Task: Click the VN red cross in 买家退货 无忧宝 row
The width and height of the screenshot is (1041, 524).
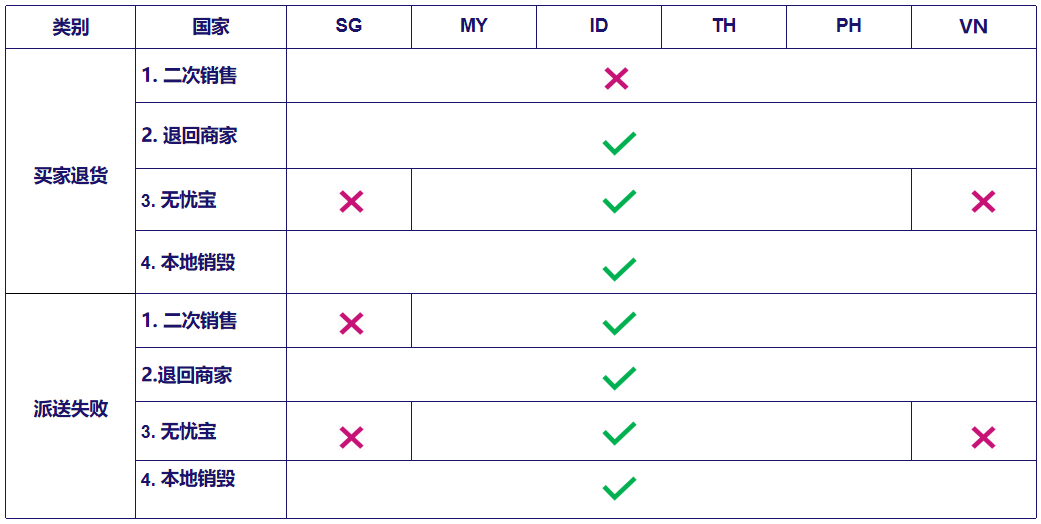Action: (983, 201)
